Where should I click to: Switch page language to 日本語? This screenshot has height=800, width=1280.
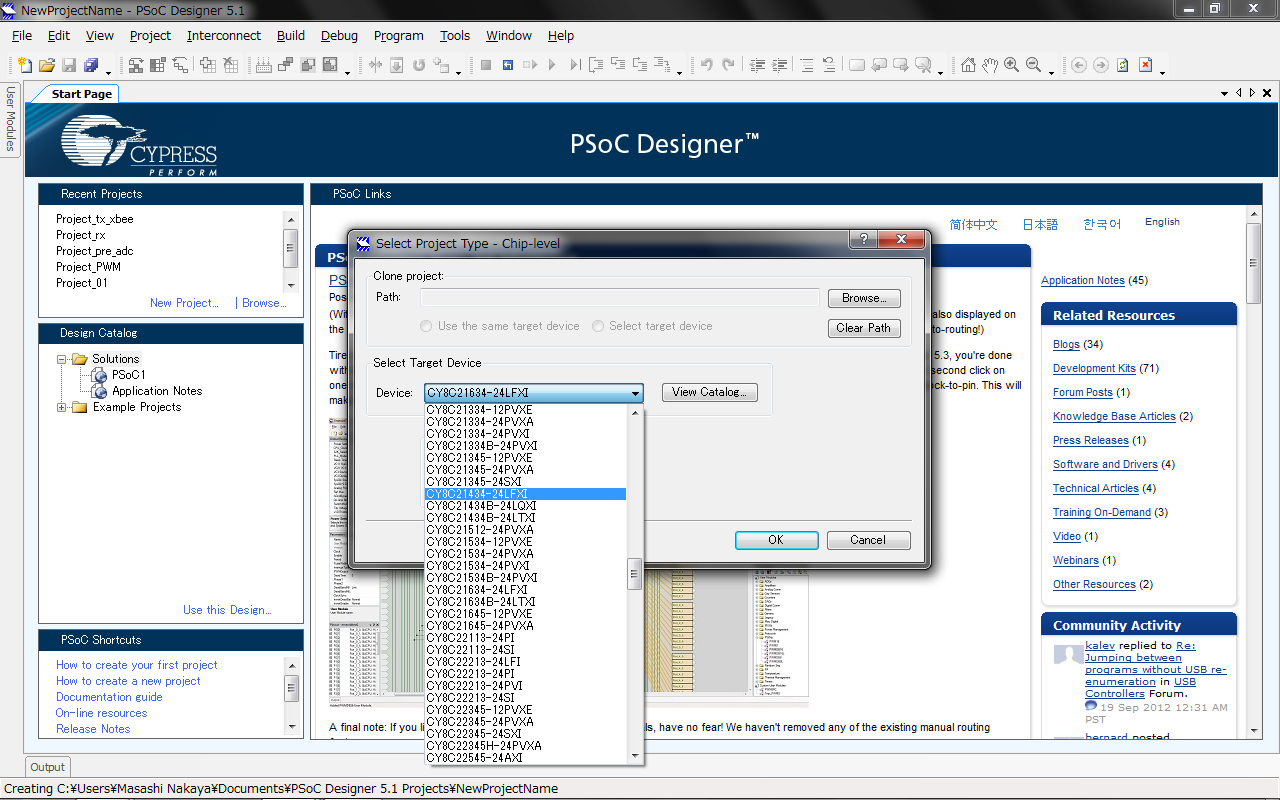[x=1040, y=224]
